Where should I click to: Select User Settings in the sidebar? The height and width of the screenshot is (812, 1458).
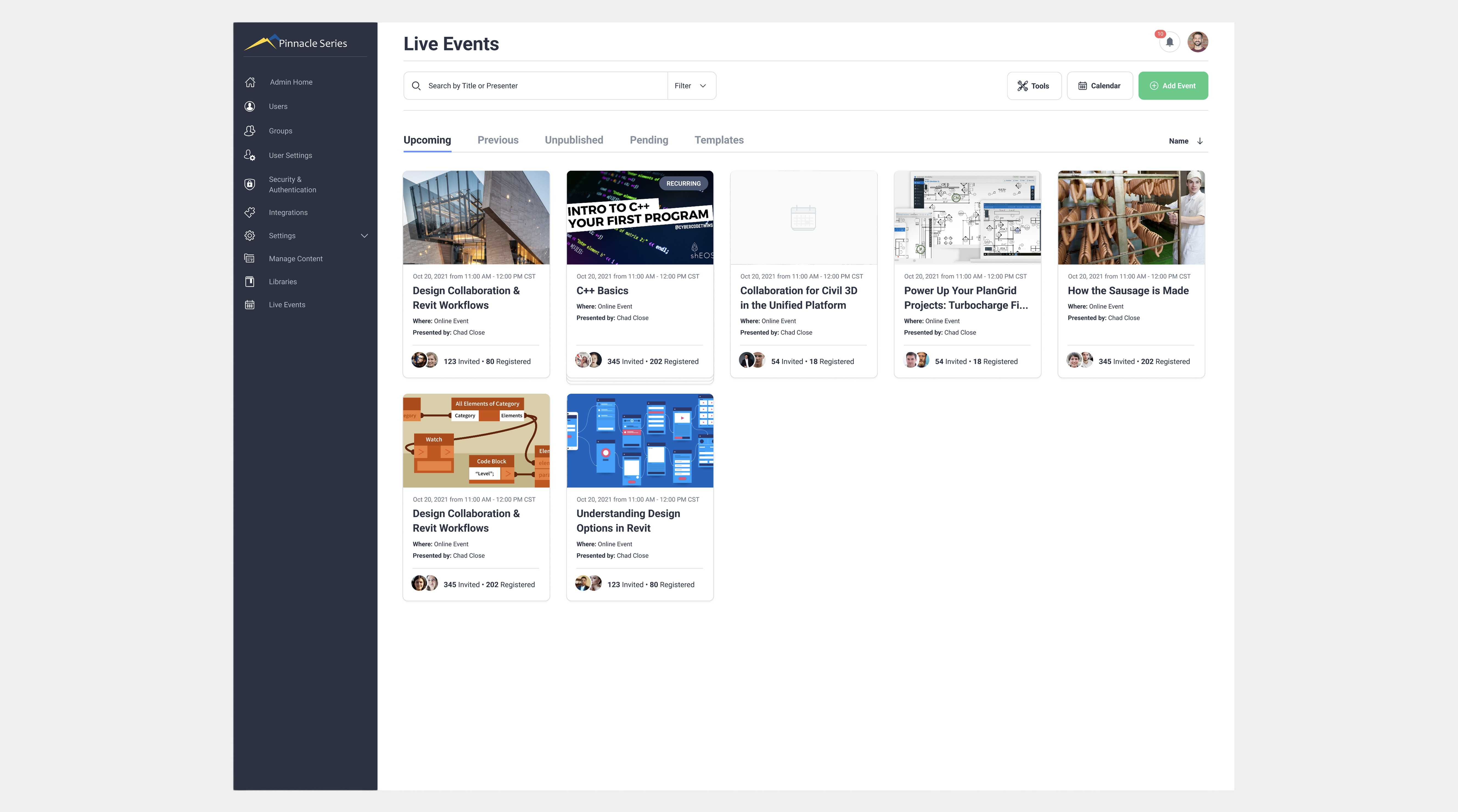point(290,155)
